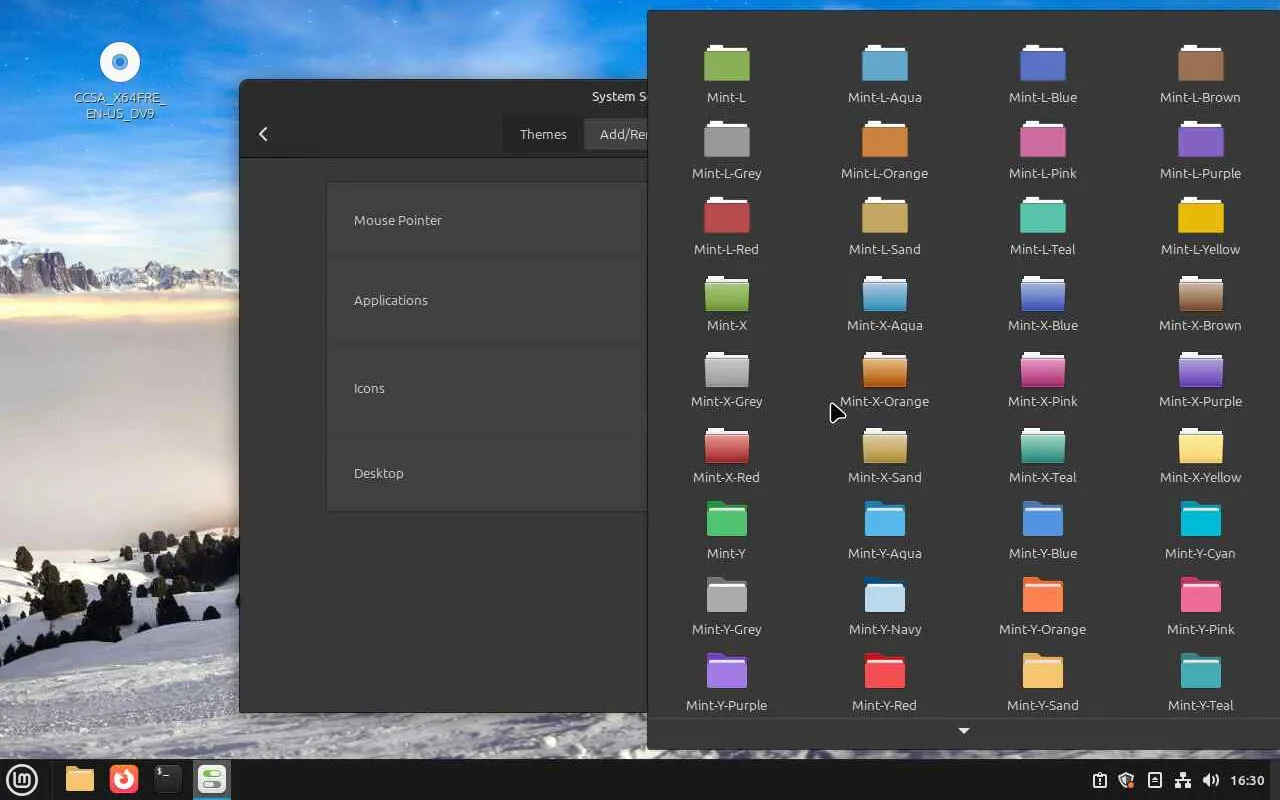1280x800 pixels.
Task: Apply the Mint-L-Purple icon theme
Action: click(x=1200, y=150)
